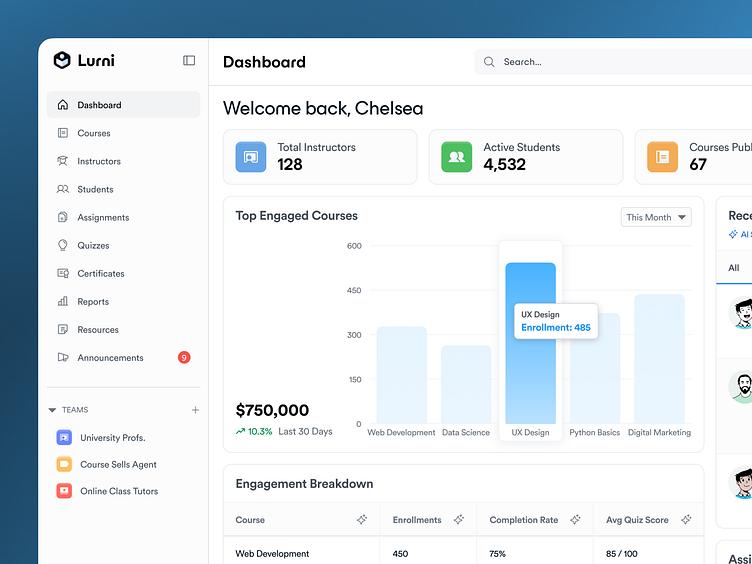This screenshot has width=752, height=564.
Task: Add a new team with plus icon
Action: (195, 410)
